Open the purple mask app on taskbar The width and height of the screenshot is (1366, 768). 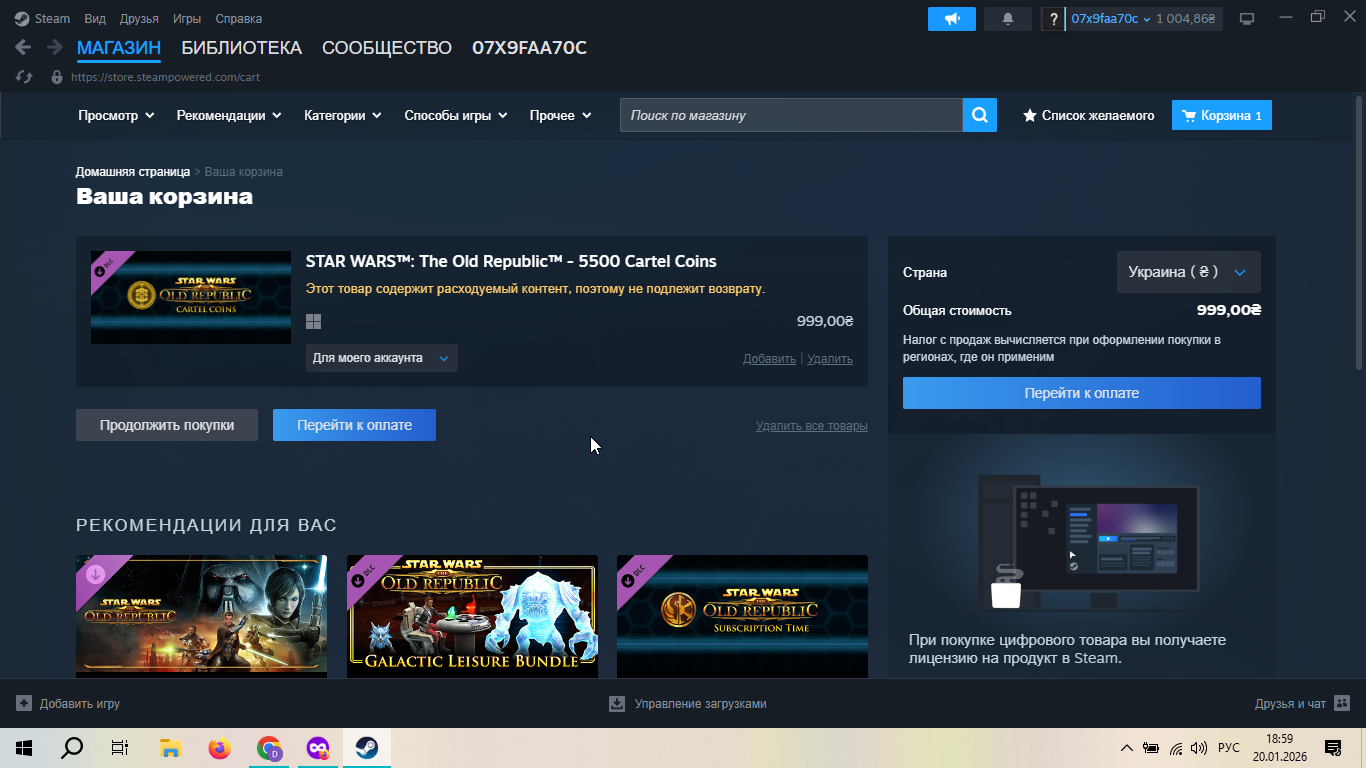point(317,748)
